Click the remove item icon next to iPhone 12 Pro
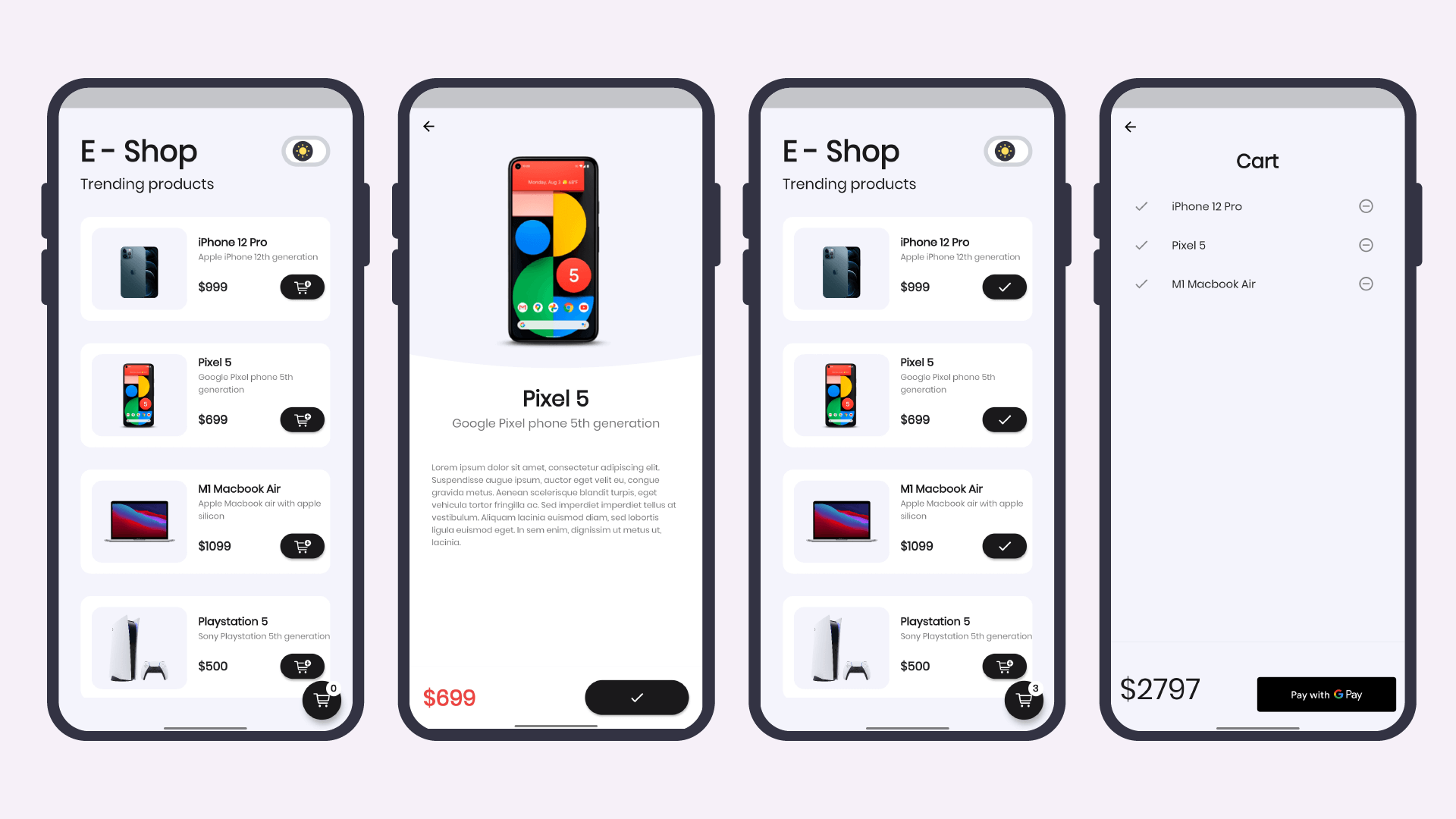 pos(1366,206)
